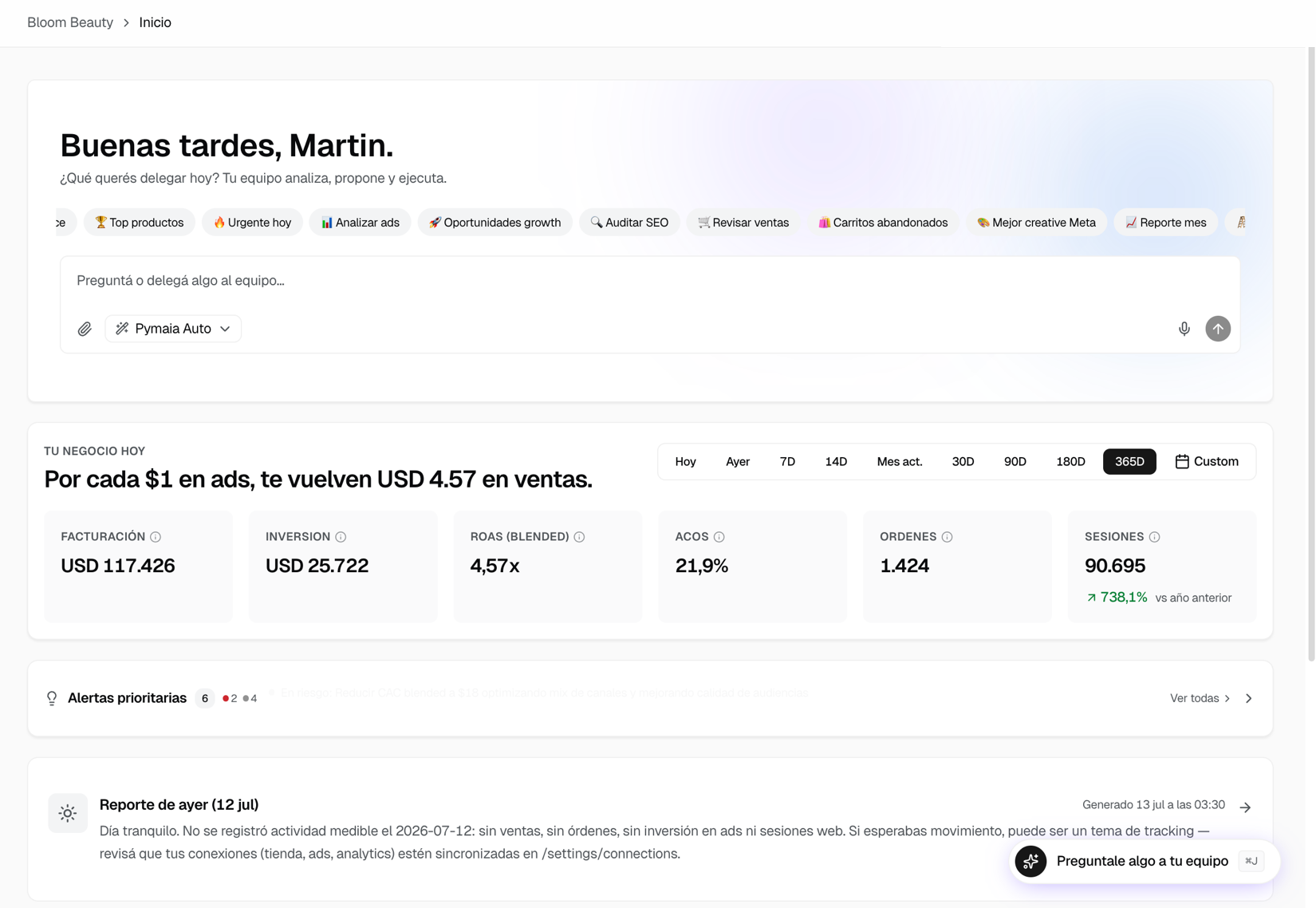
Task: Click the ORDENES value 1.424
Action: [904, 566]
